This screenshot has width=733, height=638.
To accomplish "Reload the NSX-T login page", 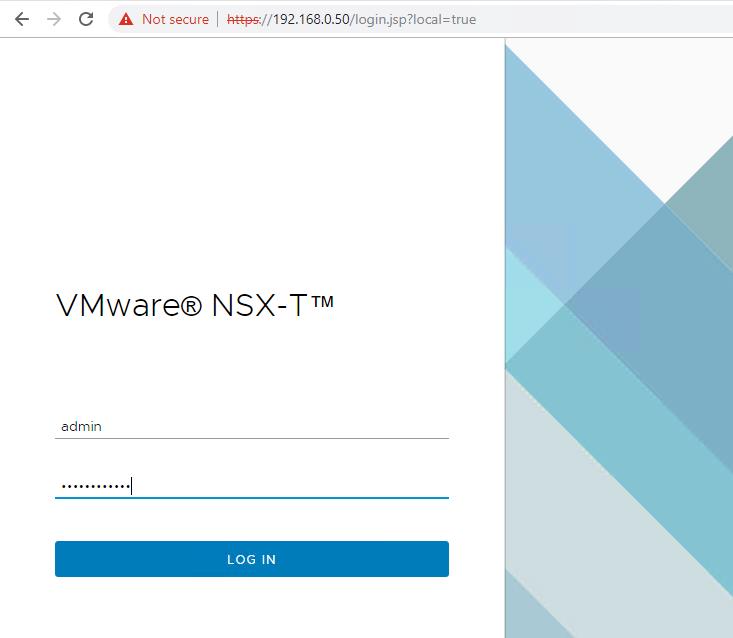I will click(x=86, y=19).
